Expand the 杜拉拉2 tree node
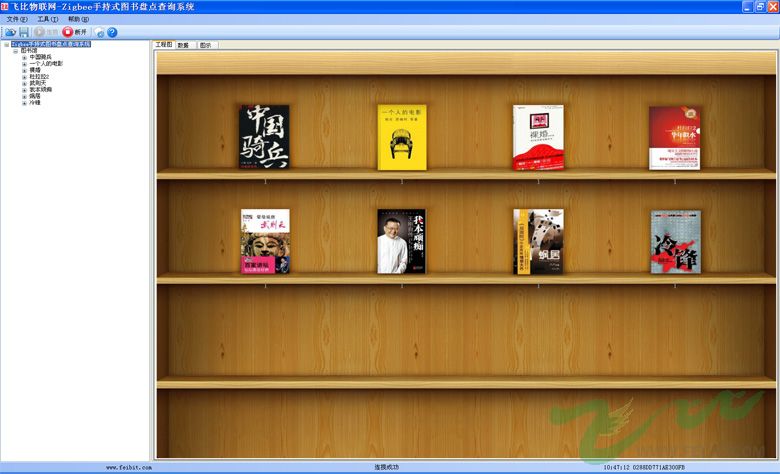Screen dimensions: 780x474 click(x=24, y=77)
